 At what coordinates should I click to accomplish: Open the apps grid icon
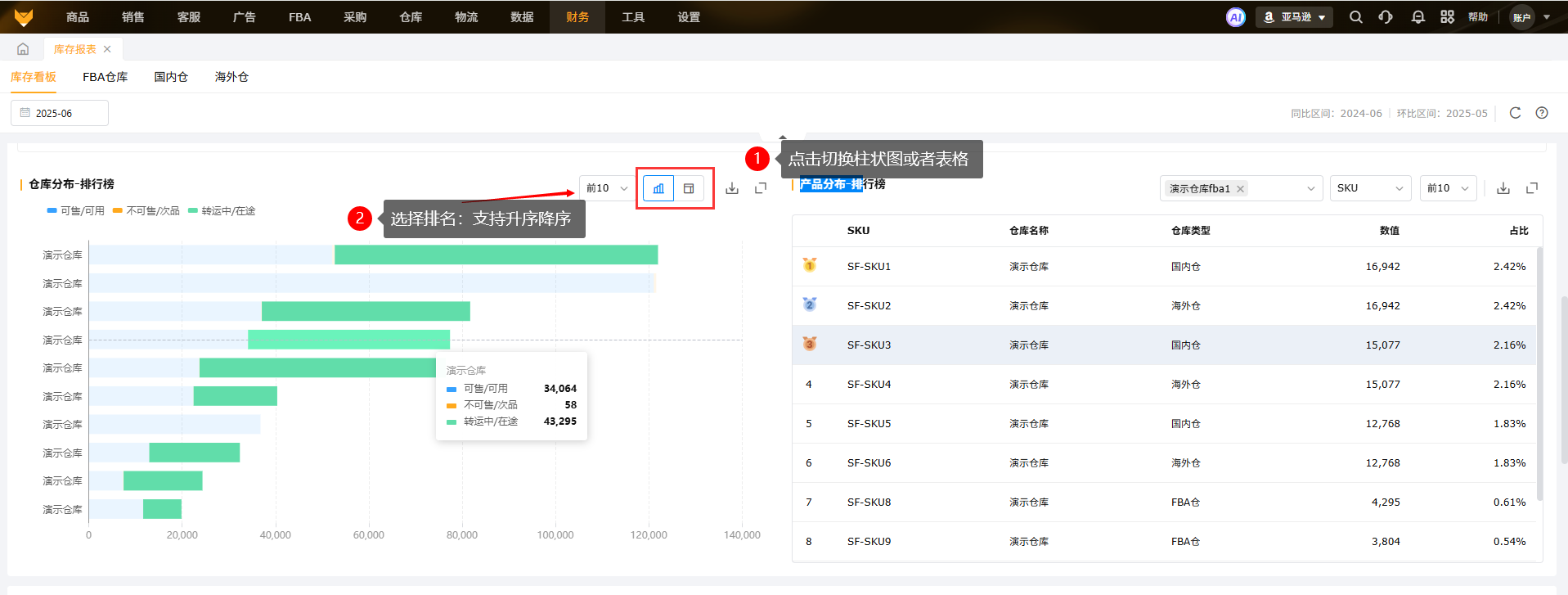pyautogui.click(x=1448, y=17)
